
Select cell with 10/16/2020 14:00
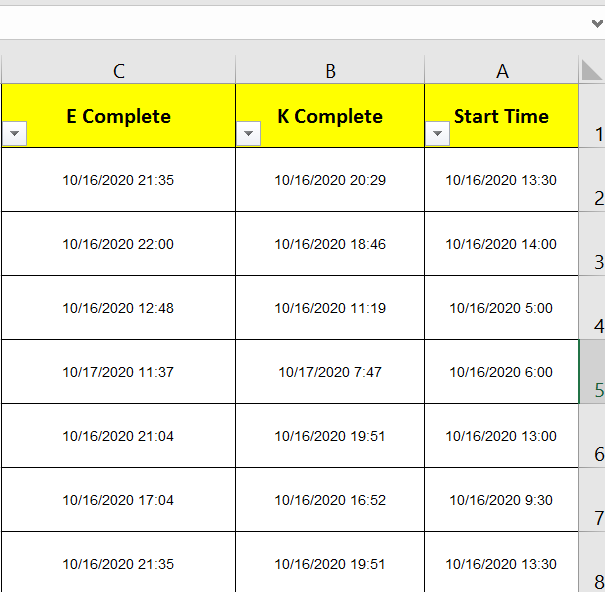coord(502,244)
